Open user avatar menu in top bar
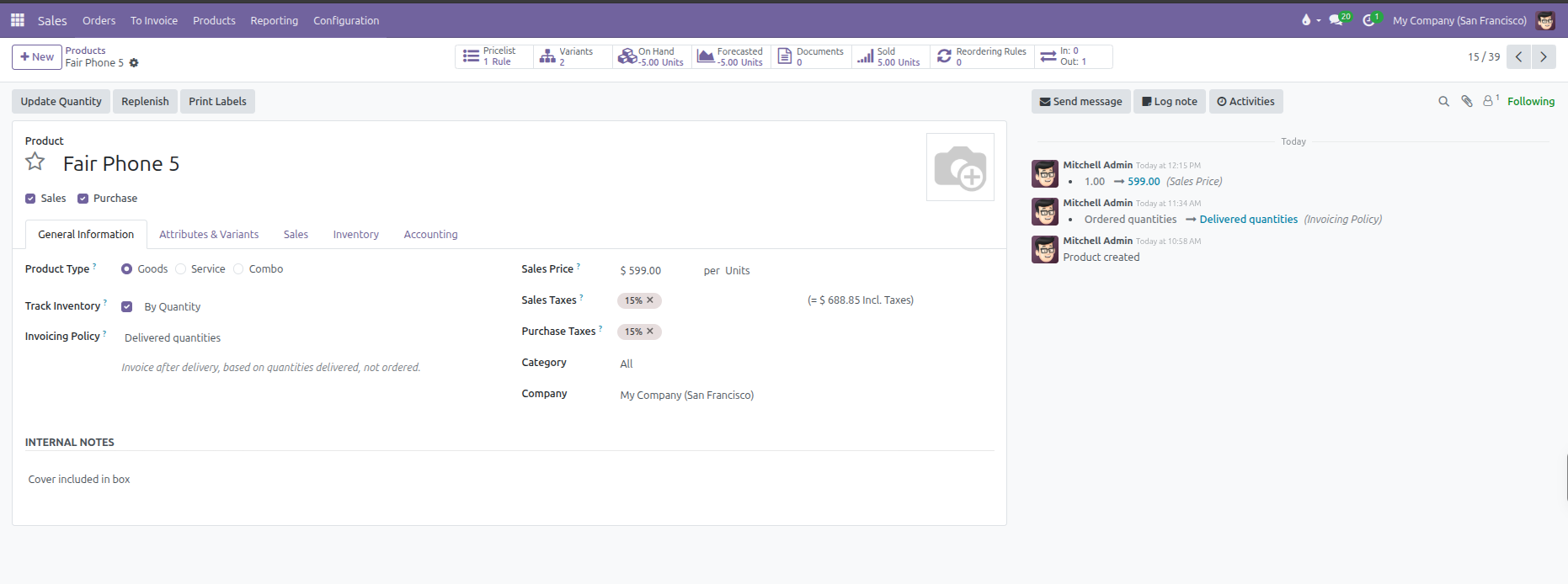This screenshot has height=584, width=1568. click(x=1545, y=20)
